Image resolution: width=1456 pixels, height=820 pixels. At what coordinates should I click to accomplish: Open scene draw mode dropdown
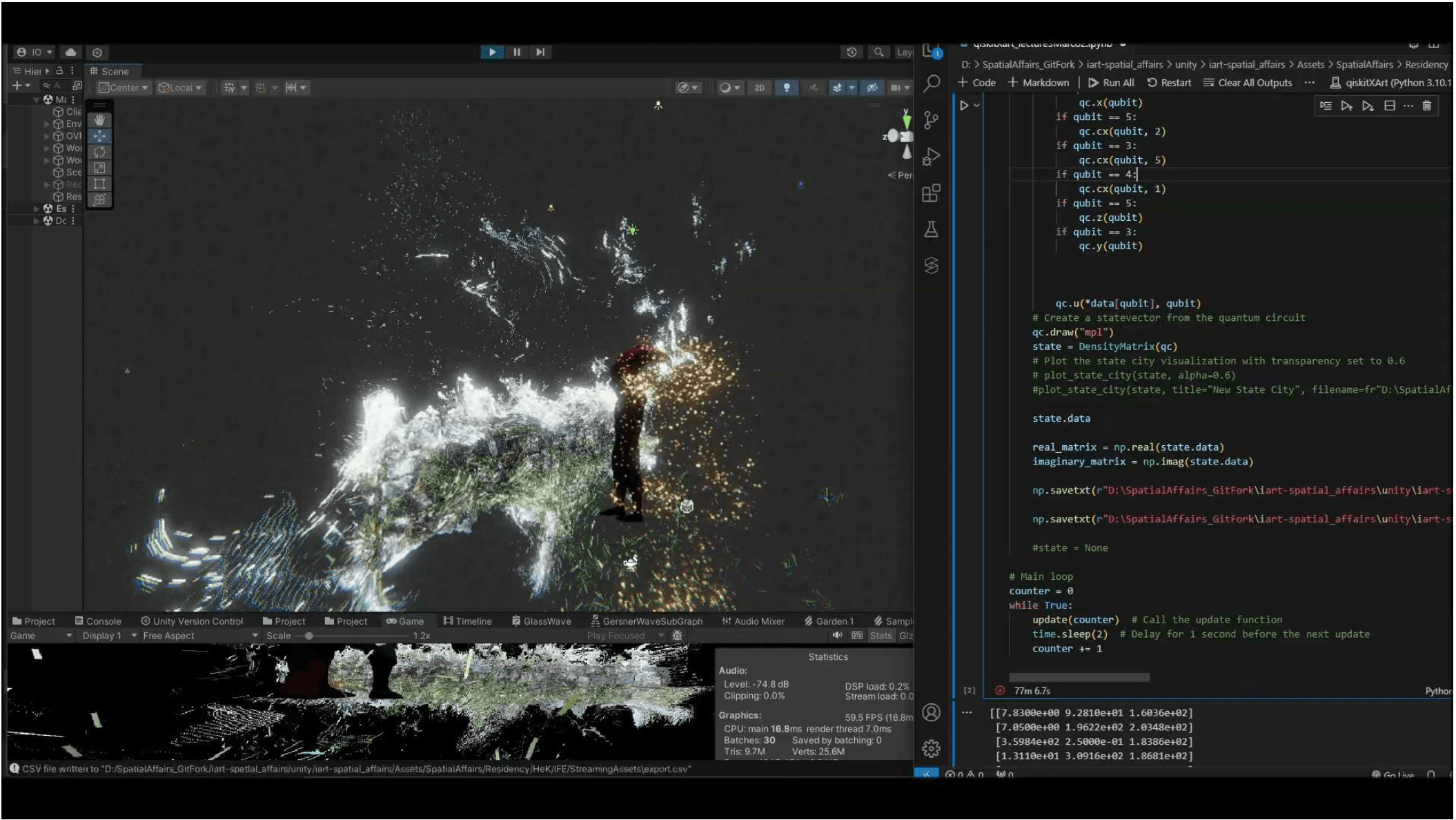tap(729, 88)
